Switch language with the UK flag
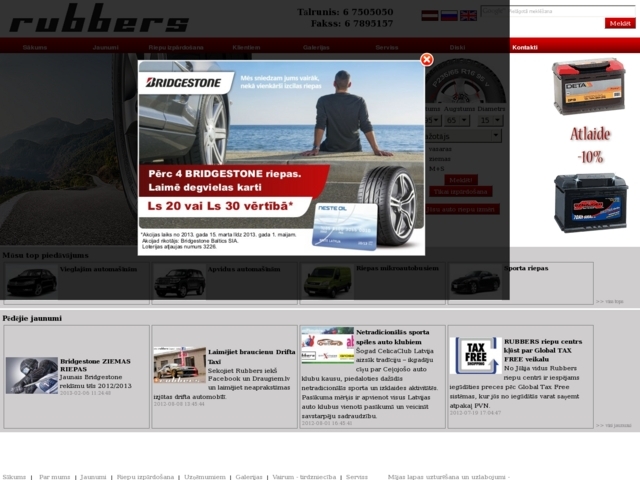This screenshot has height=480, width=640. [468, 16]
